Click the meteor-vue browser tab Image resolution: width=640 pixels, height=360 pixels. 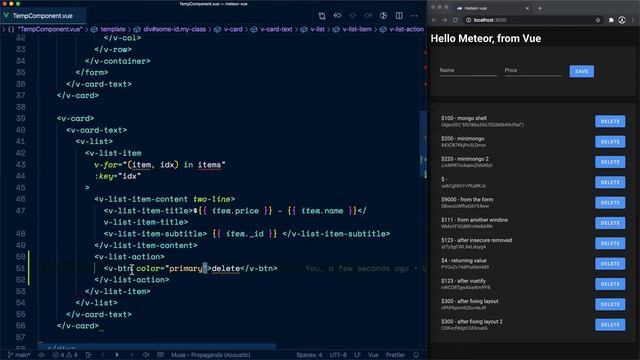click(492, 8)
